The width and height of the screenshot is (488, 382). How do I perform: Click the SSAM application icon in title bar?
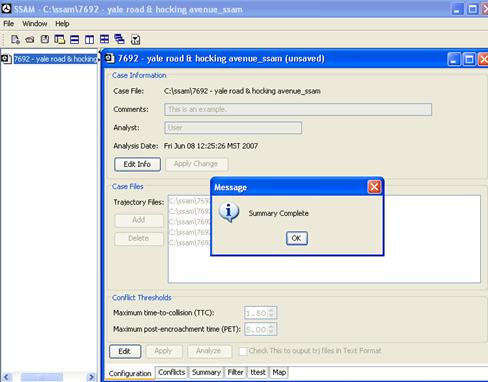point(6,9)
